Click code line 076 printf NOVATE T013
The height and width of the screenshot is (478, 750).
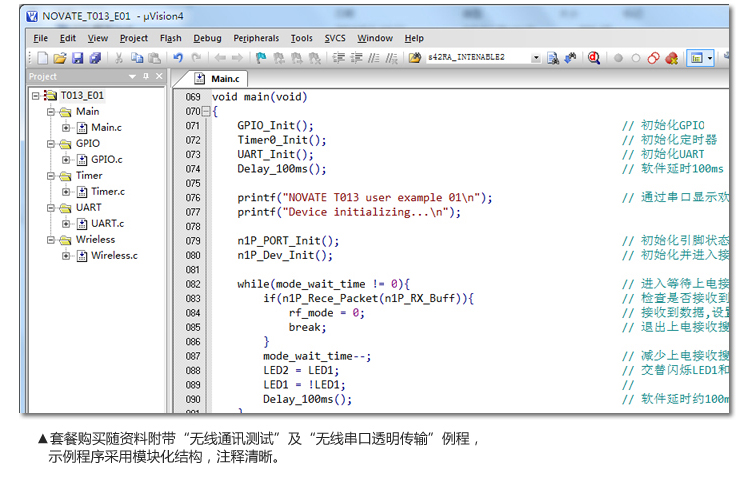pyautogui.click(x=364, y=198)
